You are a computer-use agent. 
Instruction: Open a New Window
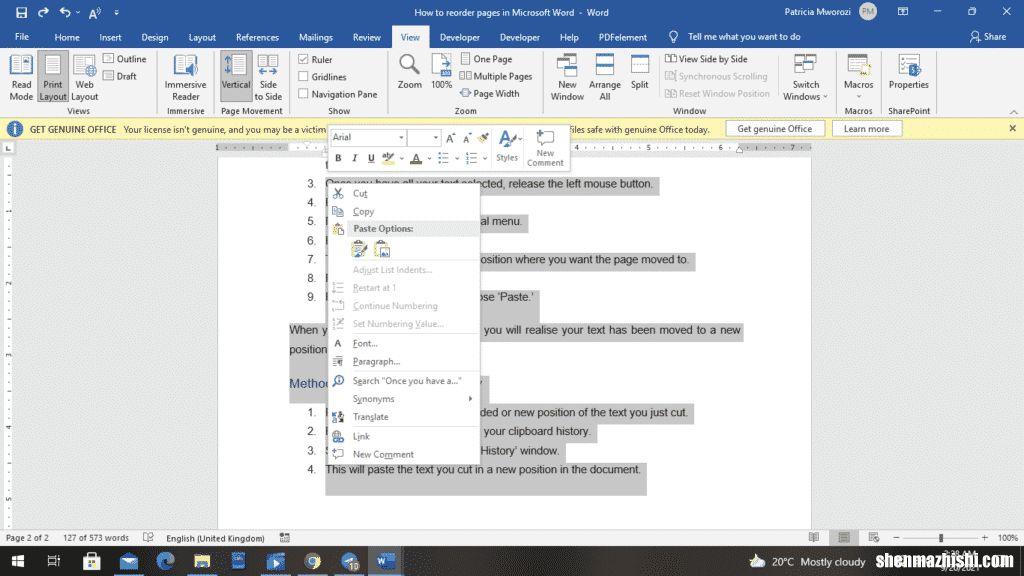coord(567,78)
